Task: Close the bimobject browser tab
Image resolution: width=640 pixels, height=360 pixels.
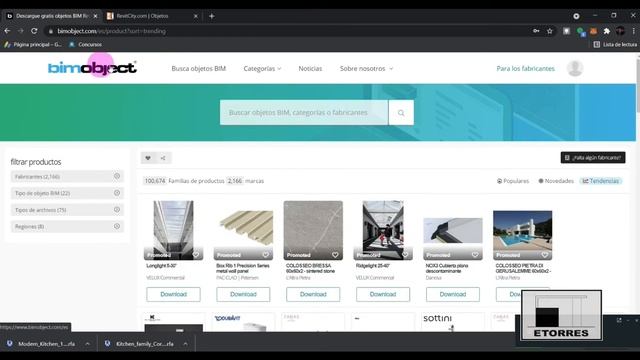Action: click(x=96, y=16)
